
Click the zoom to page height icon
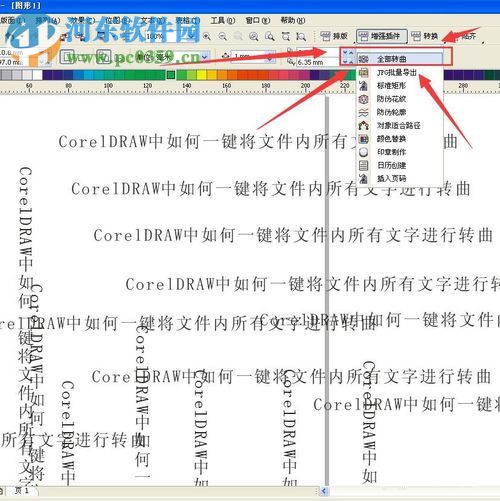301,36
